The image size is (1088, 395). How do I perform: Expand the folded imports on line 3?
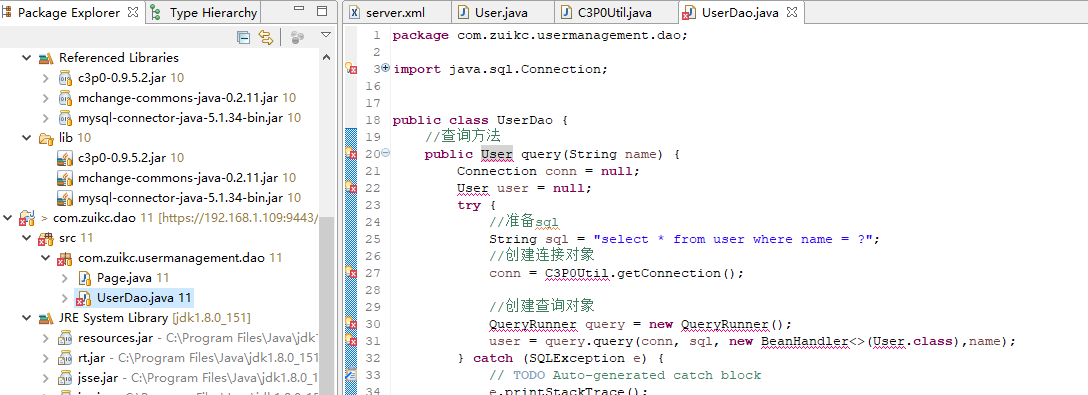[x=386, y=68]
